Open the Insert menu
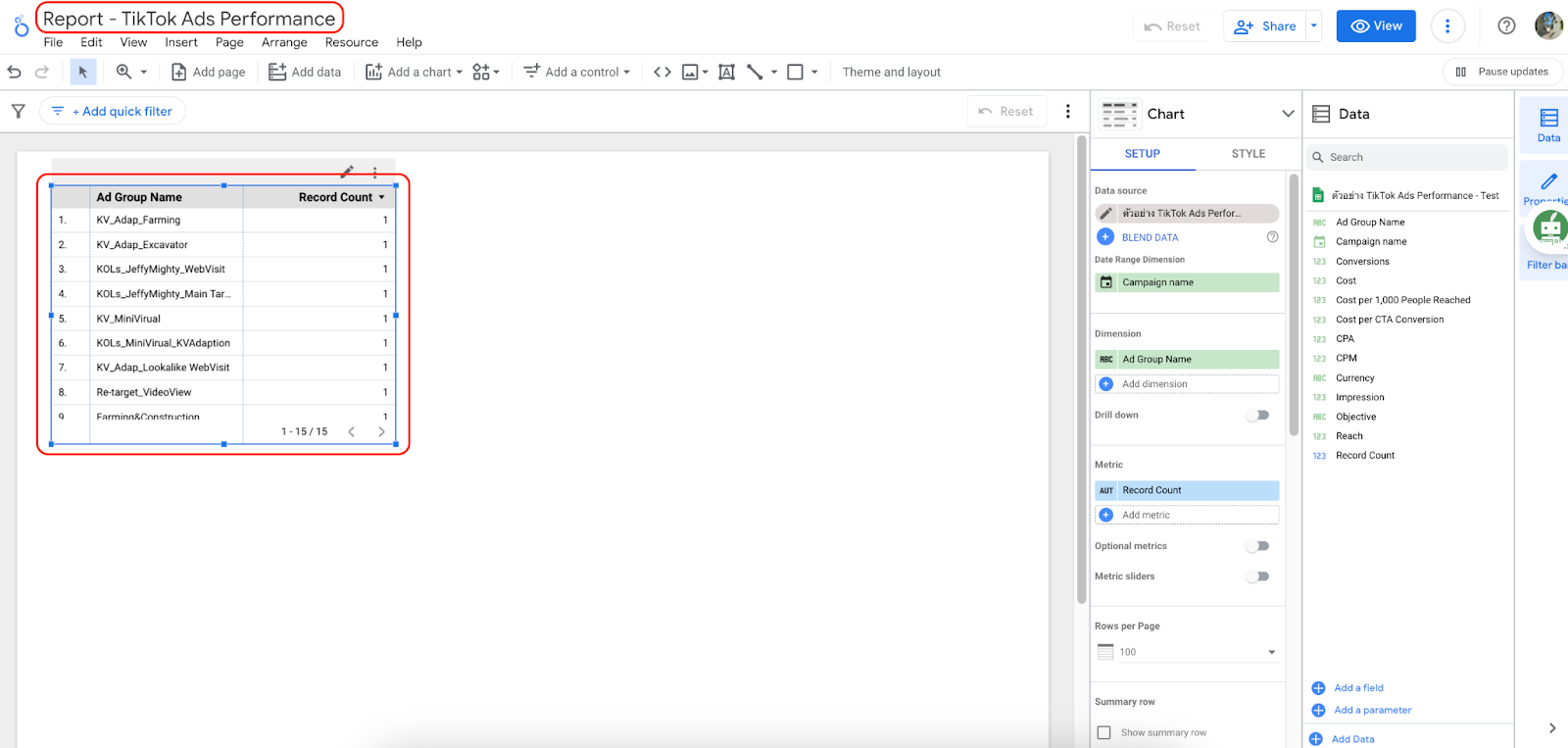 click(x=181, y=42)
